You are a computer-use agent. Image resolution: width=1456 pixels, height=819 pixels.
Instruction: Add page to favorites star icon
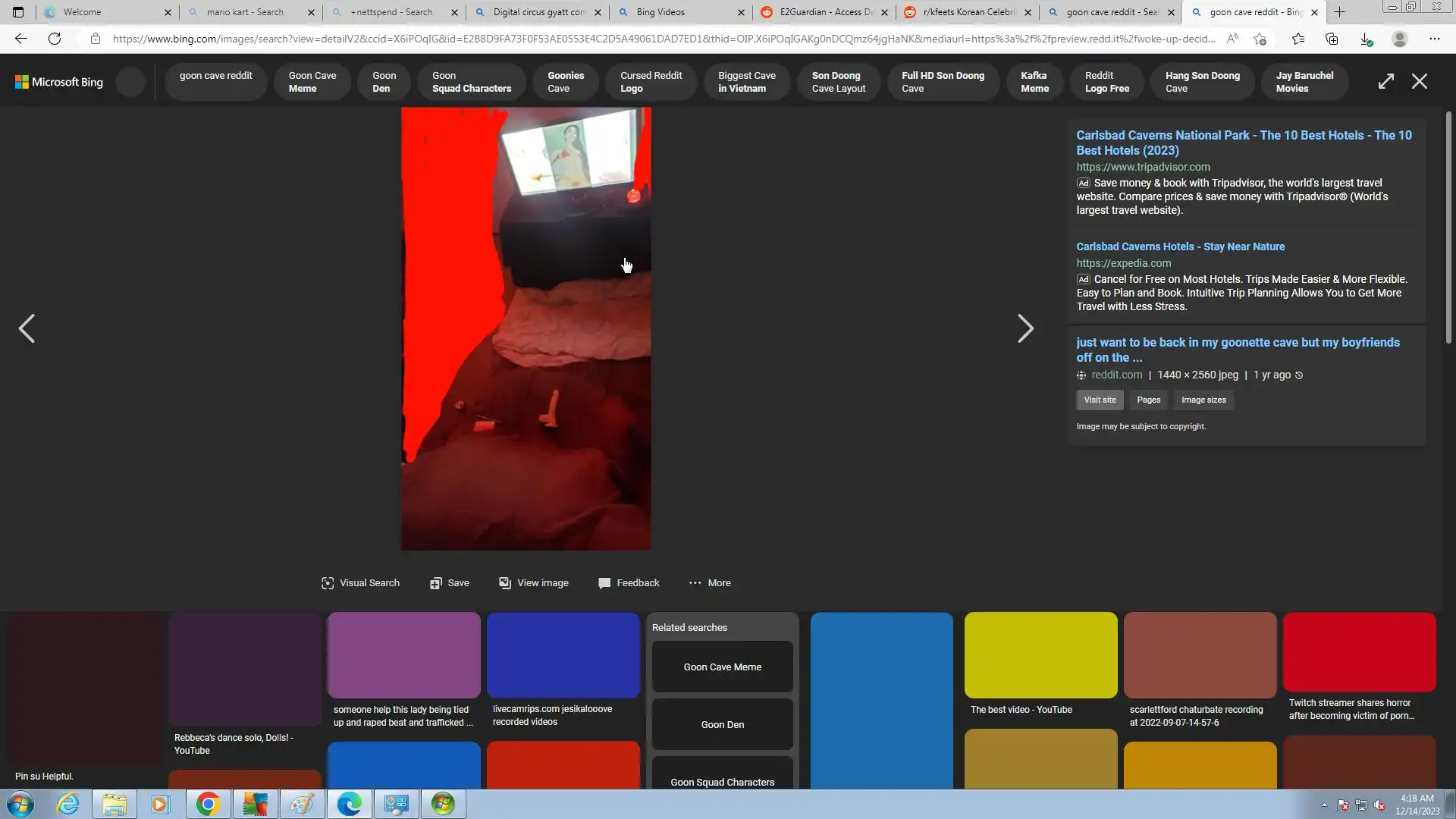point(1260,39)
